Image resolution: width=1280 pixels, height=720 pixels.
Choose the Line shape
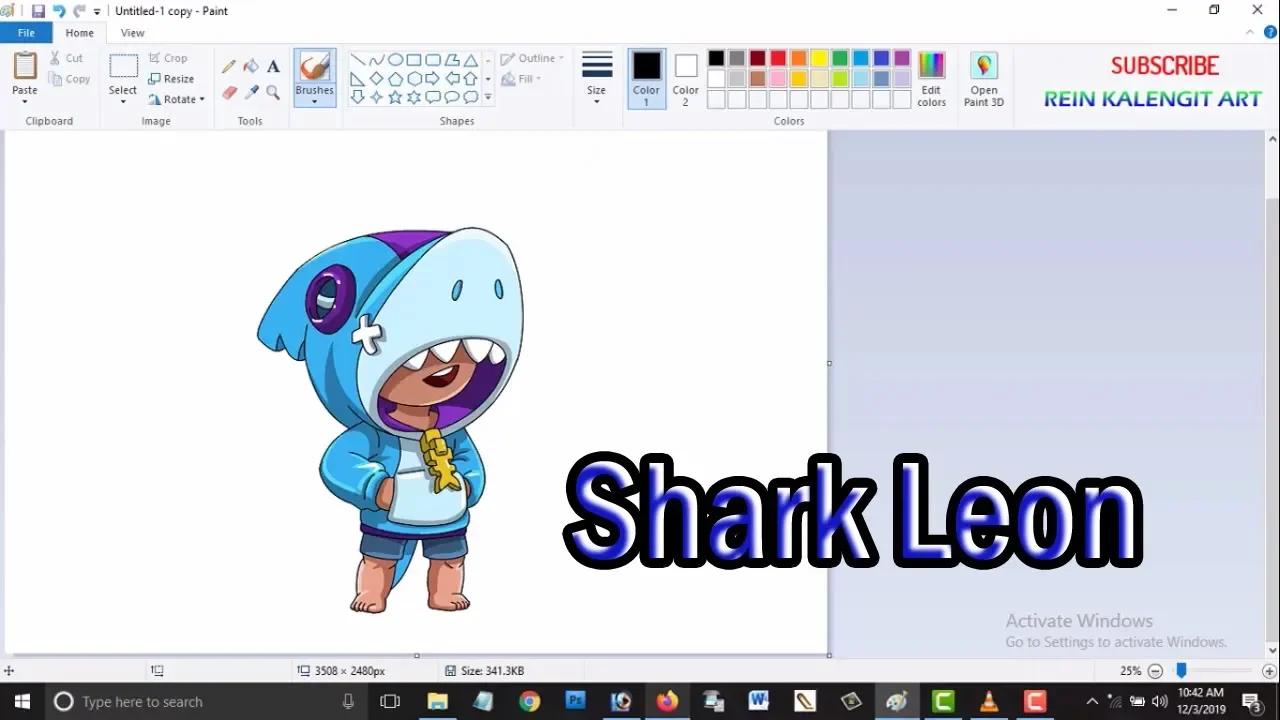pyautogui.click(x=357, y=60)
